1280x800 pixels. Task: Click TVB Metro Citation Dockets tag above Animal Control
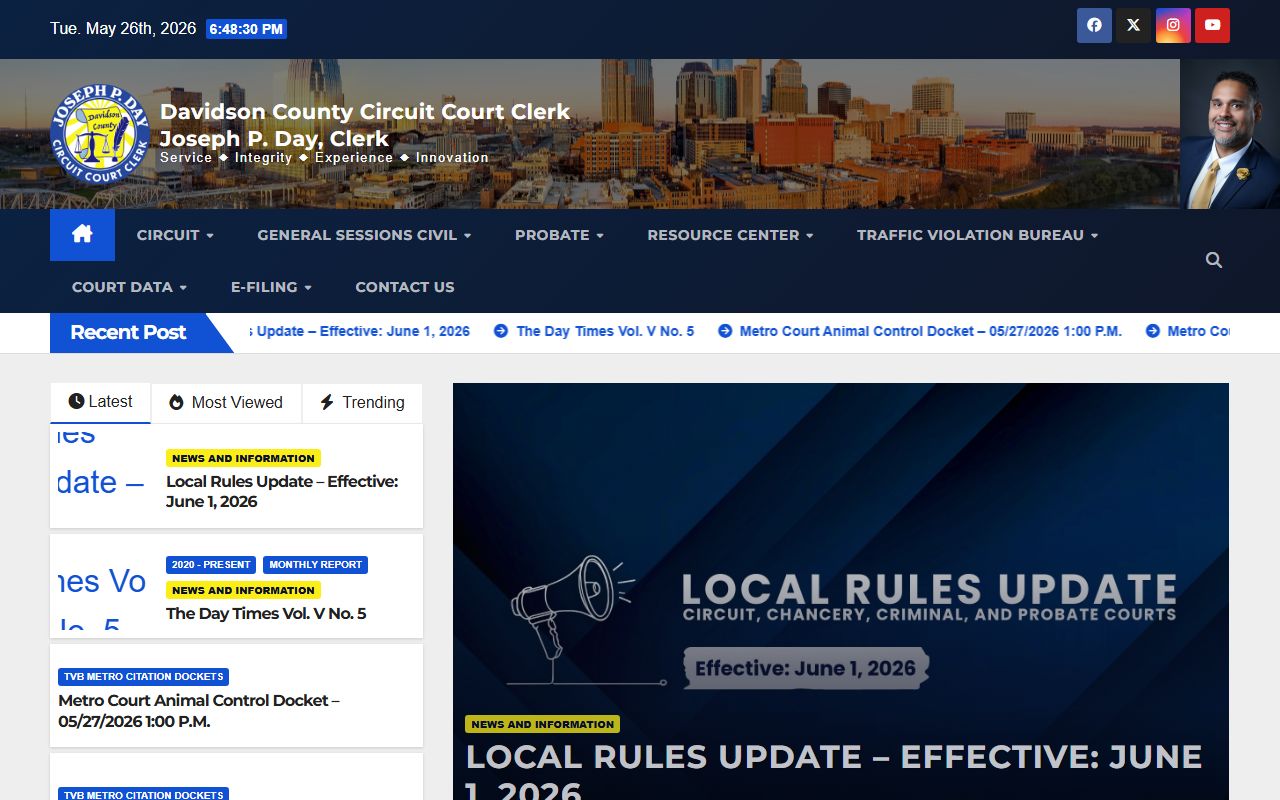pyautogui.click(x=143, y=676)
